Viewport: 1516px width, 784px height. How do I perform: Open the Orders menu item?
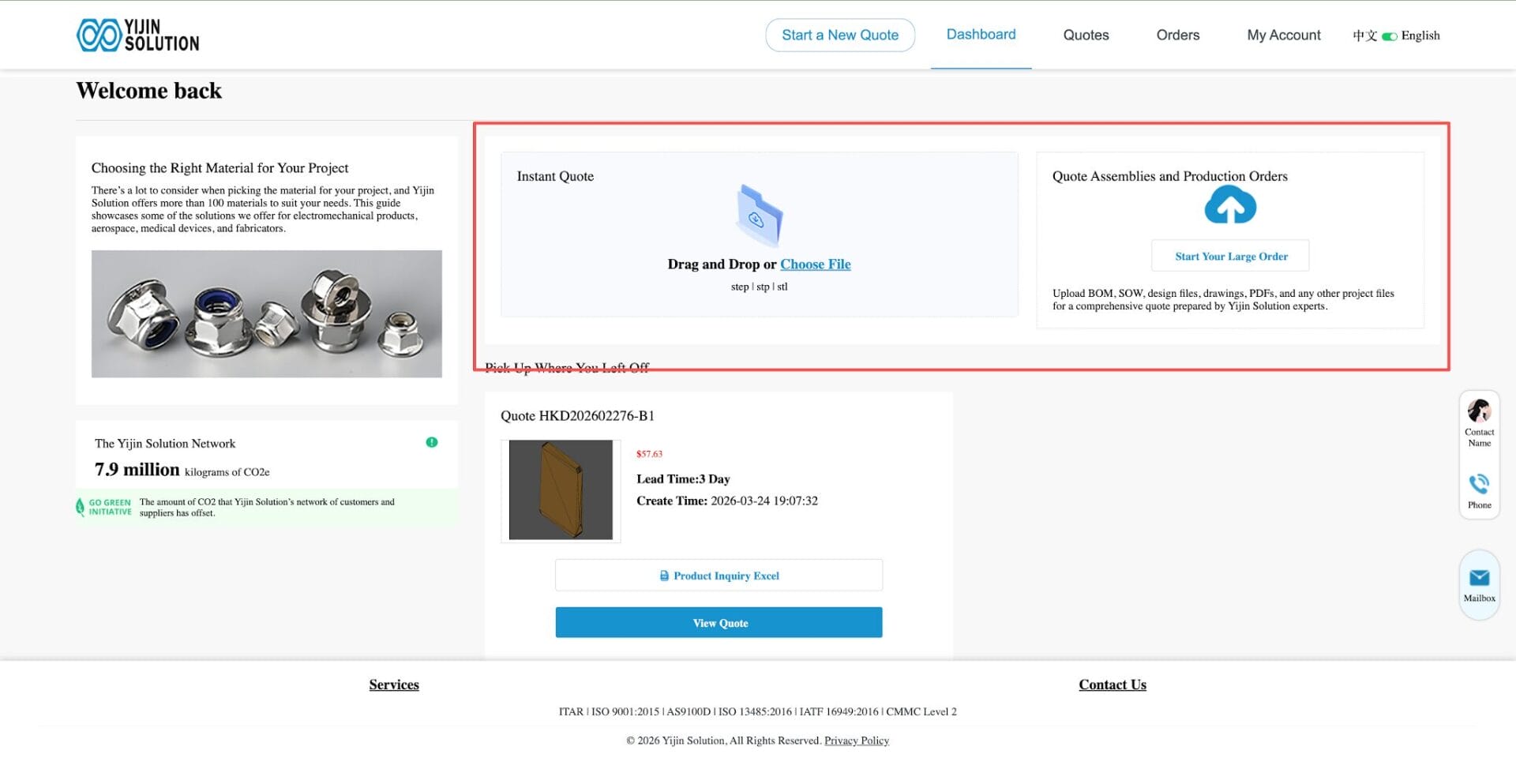1177,35
